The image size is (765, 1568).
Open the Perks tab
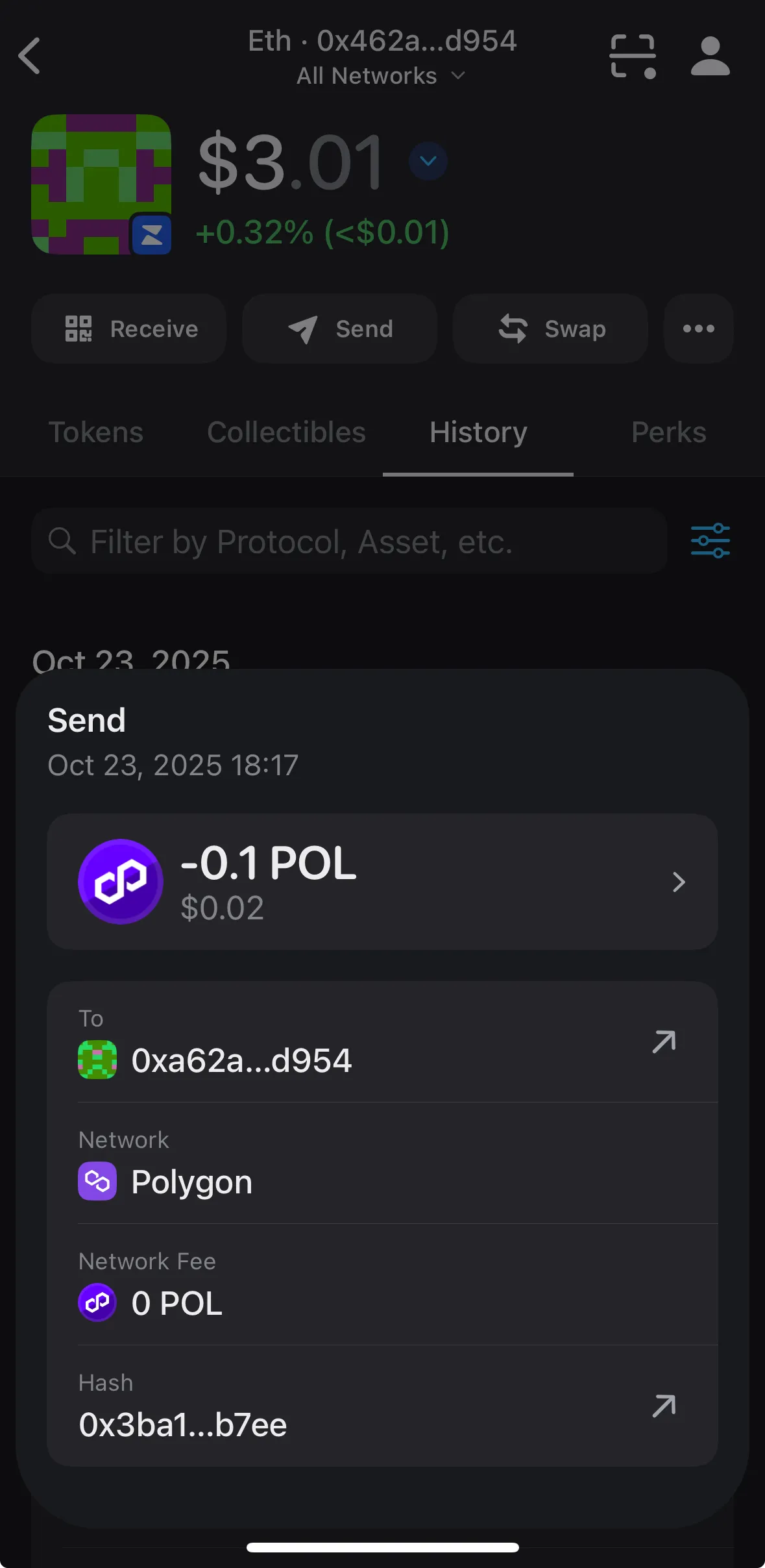coord(668,432)
